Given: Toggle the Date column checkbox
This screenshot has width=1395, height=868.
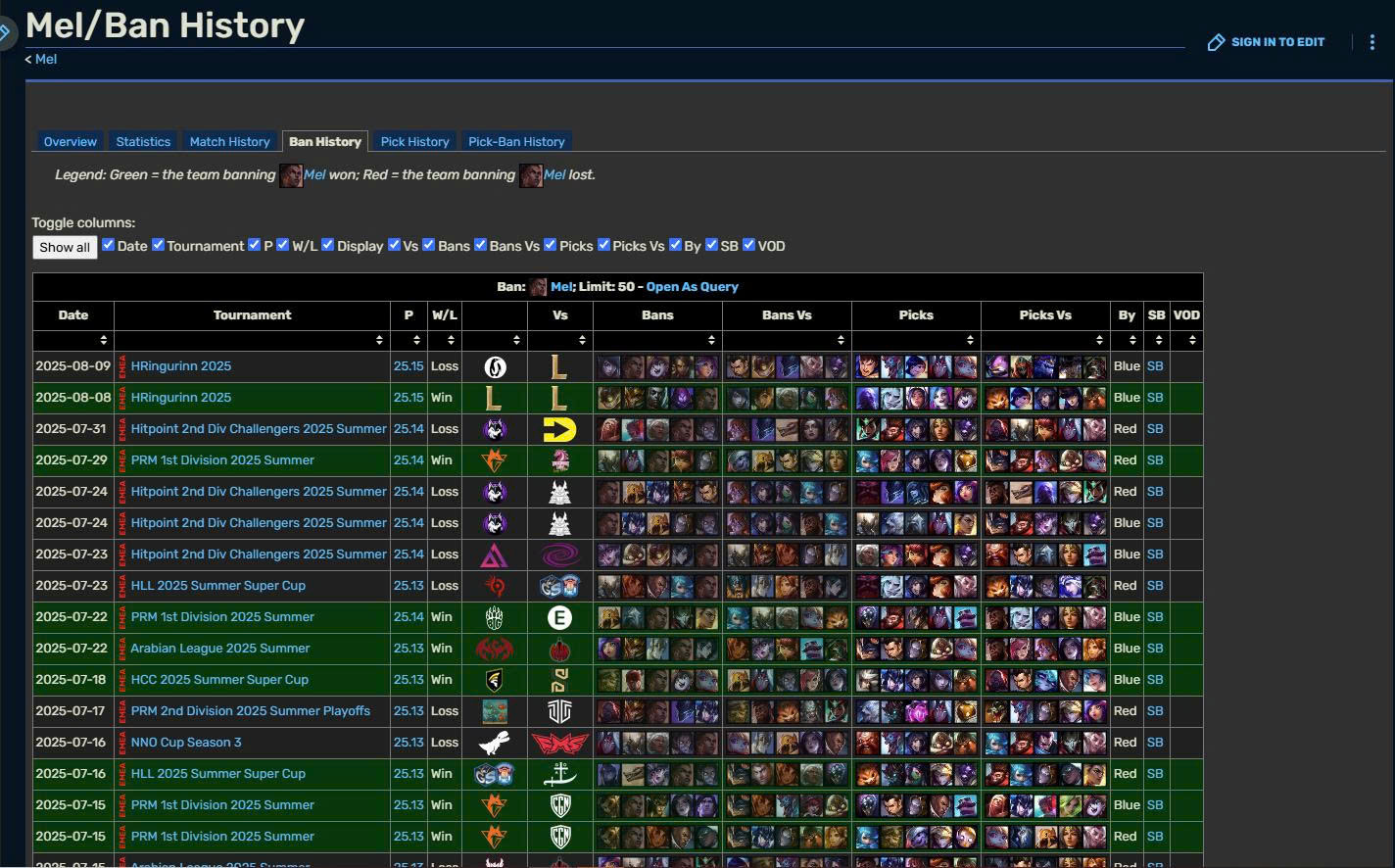Looking at the screenshot, I should point(109,245).
